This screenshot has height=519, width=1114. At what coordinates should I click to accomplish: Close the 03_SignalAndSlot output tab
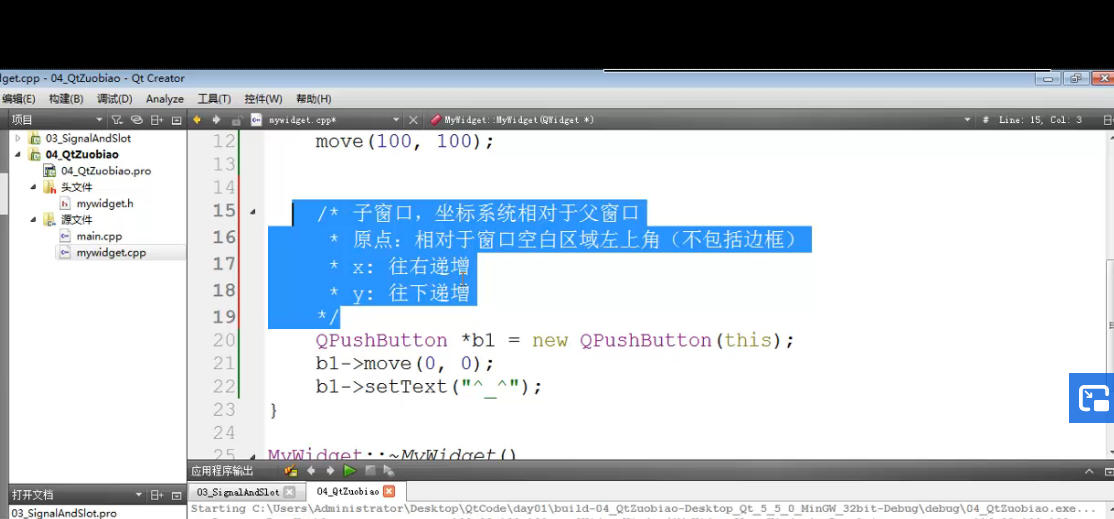pyautogui.click(x=289, y=491)
